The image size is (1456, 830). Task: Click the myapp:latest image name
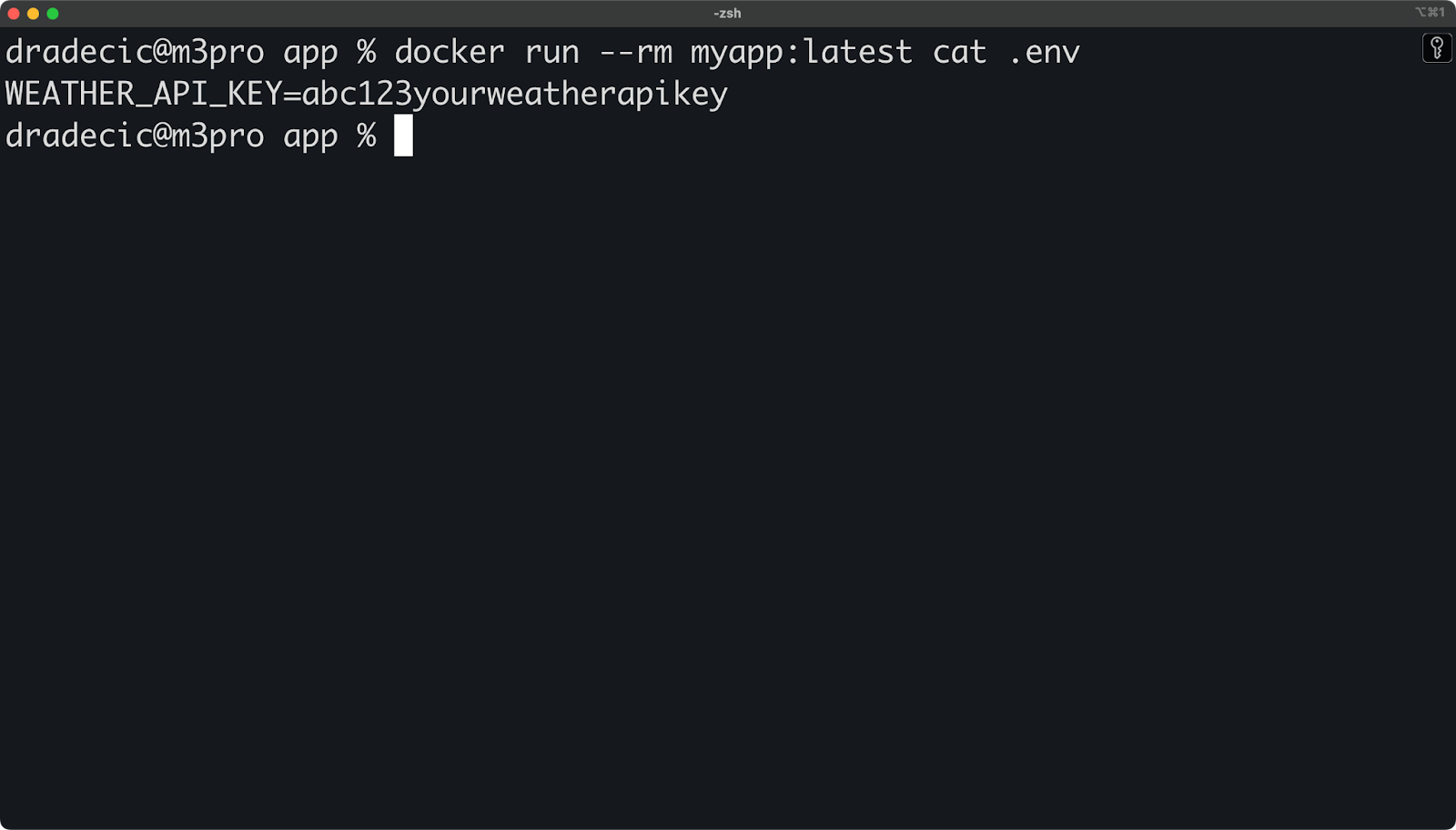[x=801, y=53]
